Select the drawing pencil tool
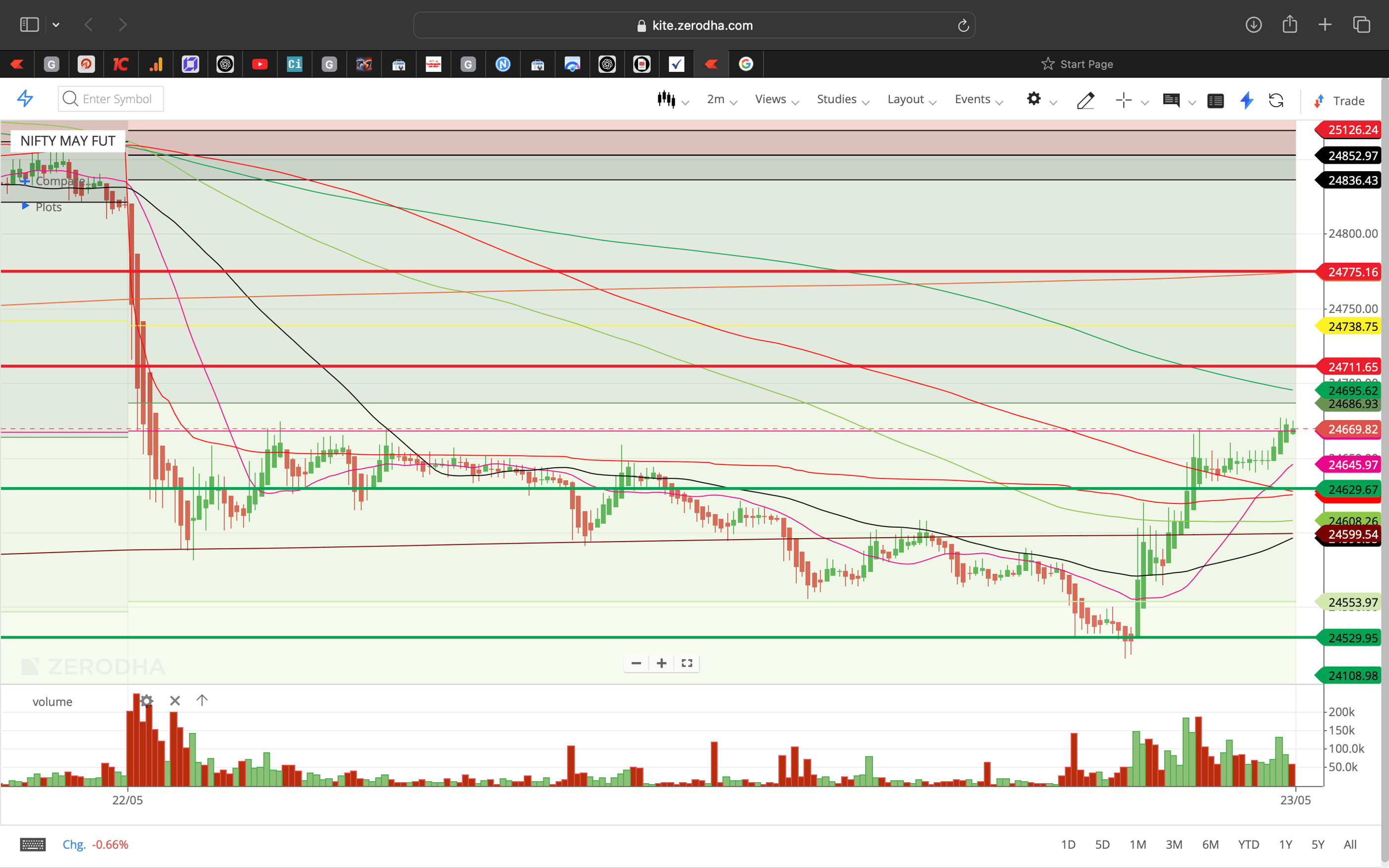This screenshot has width=1389, height=868. click(1085, 101)
